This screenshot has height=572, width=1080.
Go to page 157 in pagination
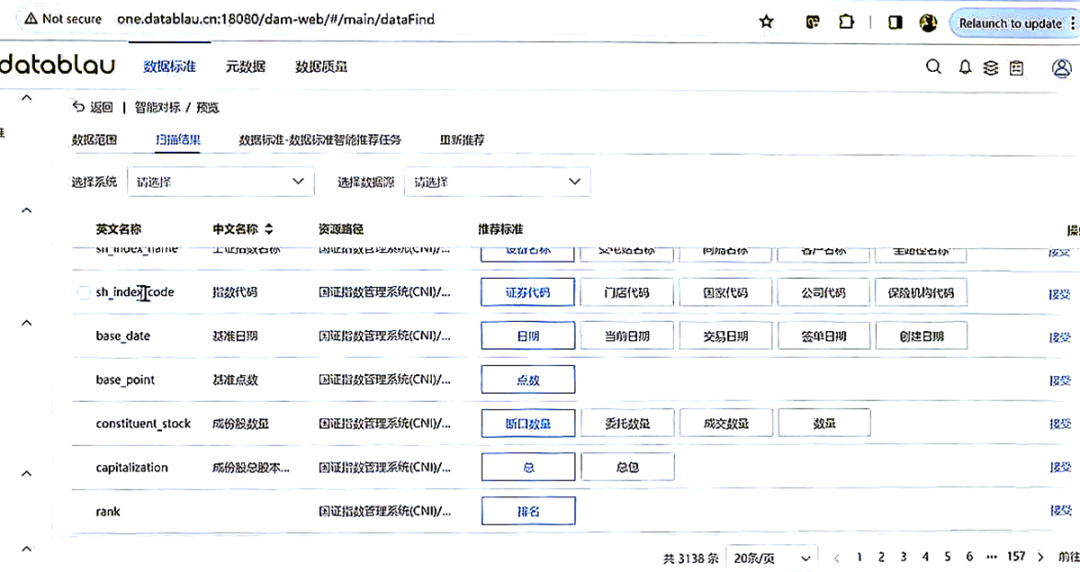pos(1016,557)
